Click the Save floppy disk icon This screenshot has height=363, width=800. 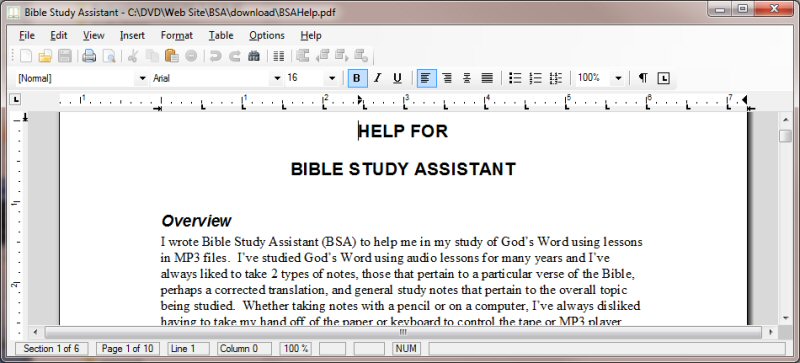point(65,56)
